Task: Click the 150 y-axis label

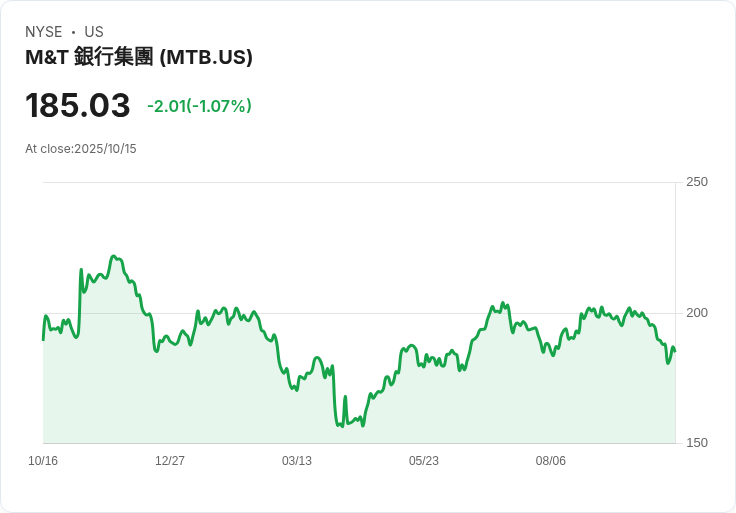Action: point(696,443)
